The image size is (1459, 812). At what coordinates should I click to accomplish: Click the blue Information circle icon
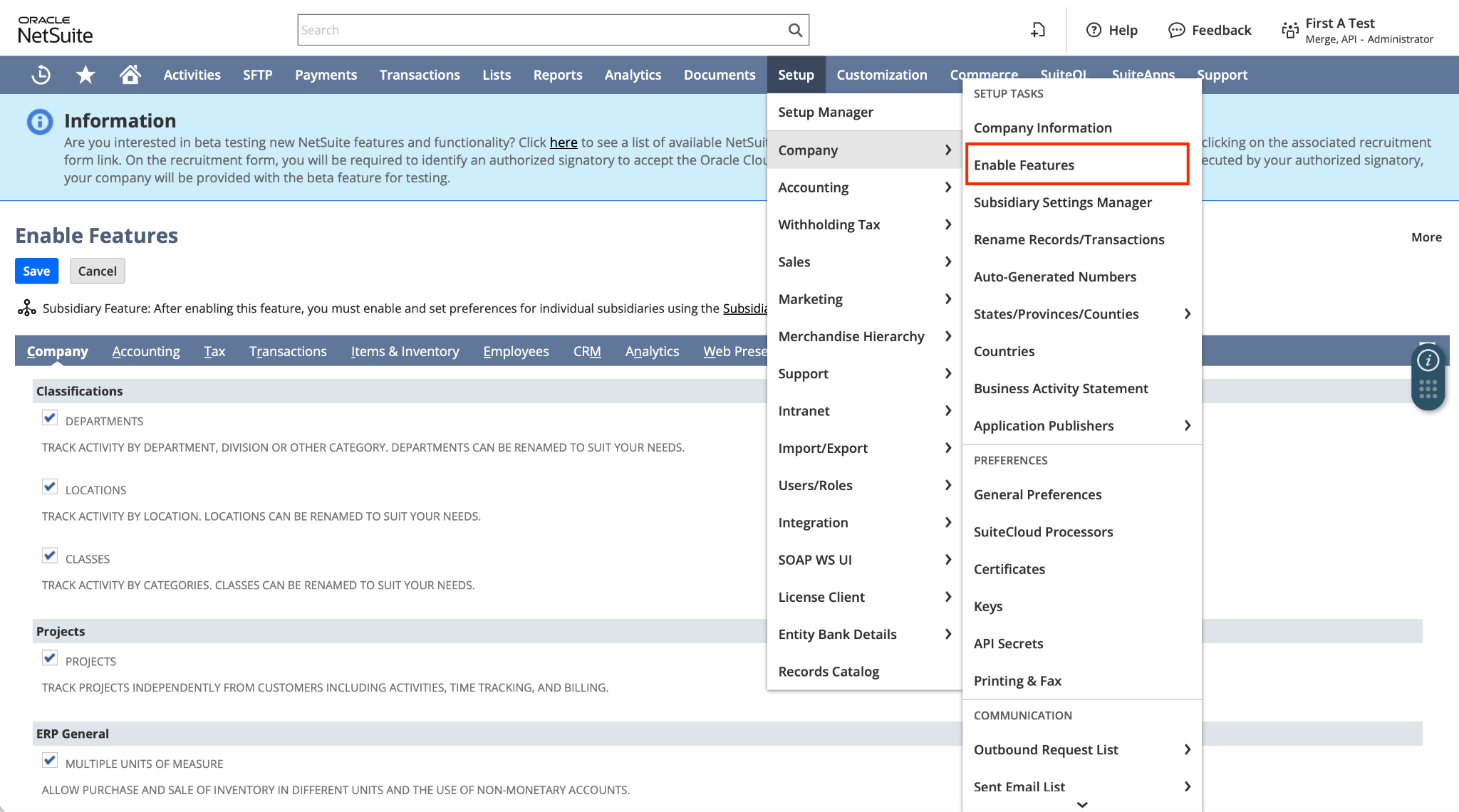(x=40, y=122)
